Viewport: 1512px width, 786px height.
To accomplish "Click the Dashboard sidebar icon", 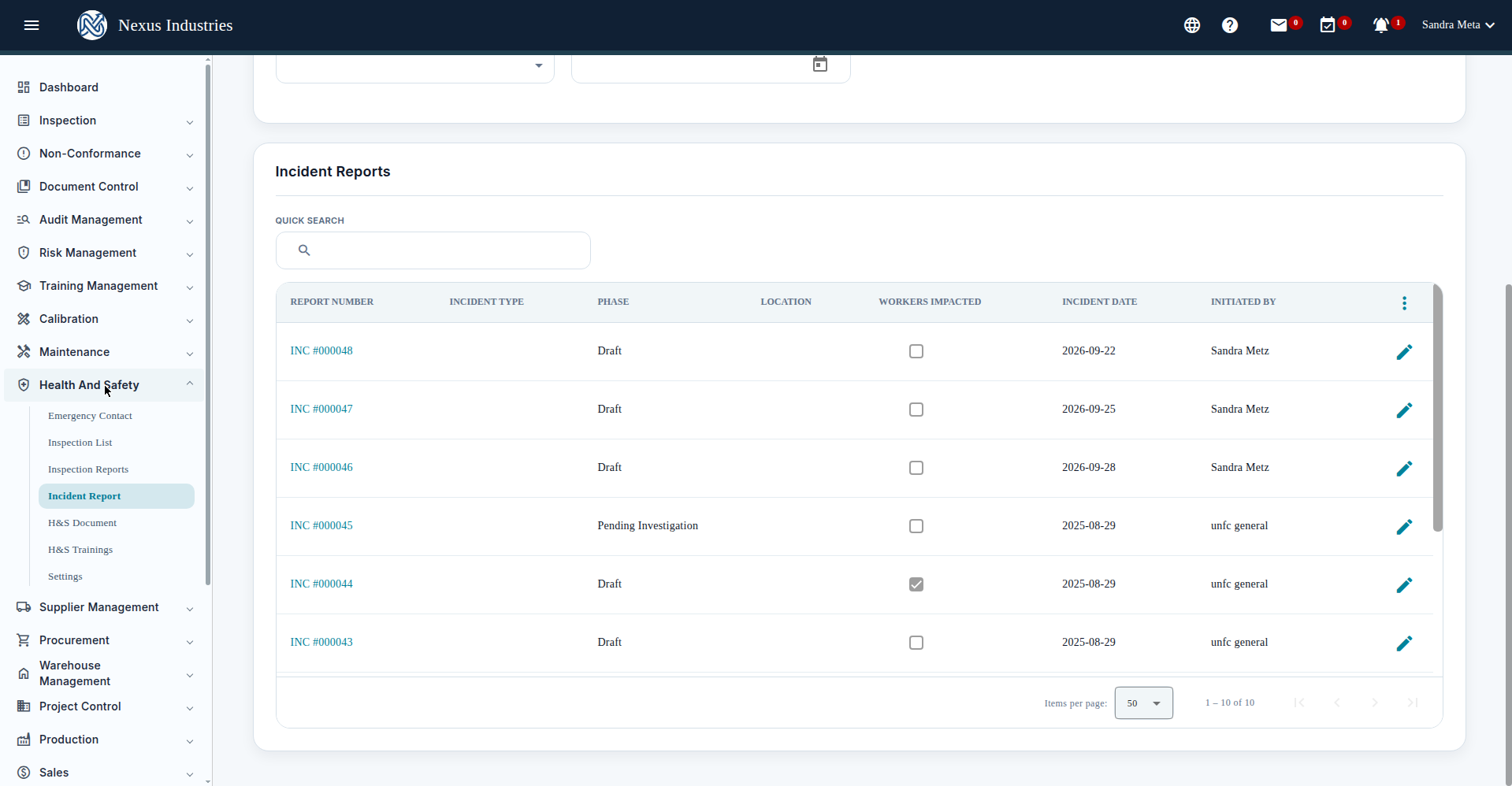I will 24,87.
